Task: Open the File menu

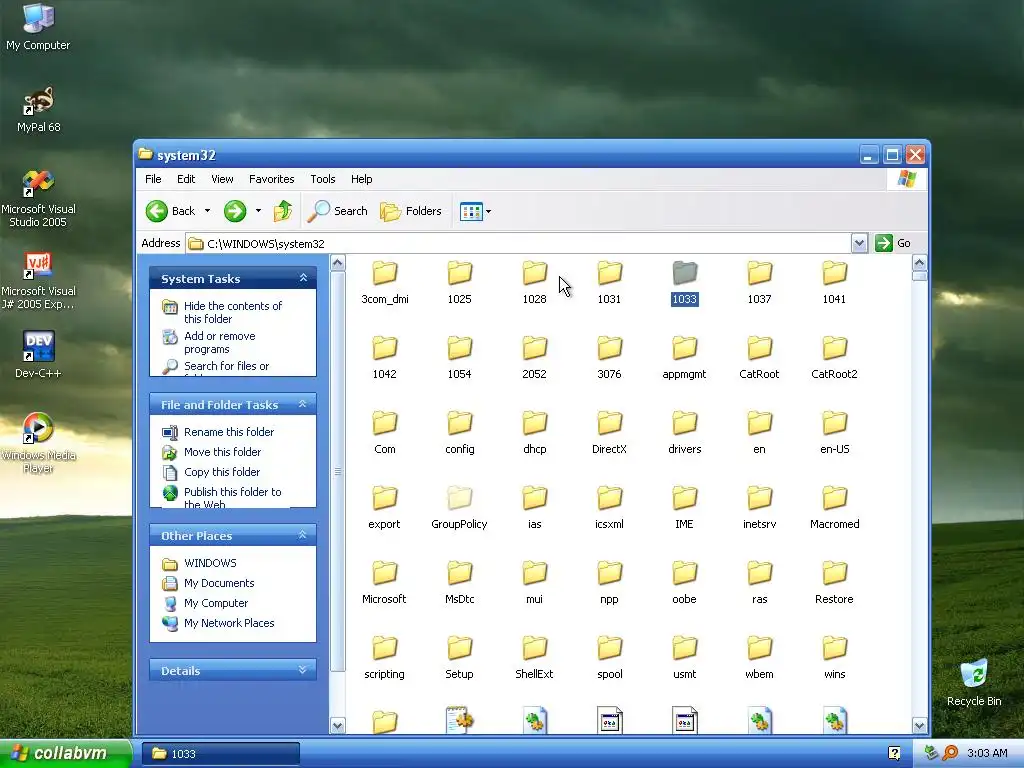Action: 153,179
